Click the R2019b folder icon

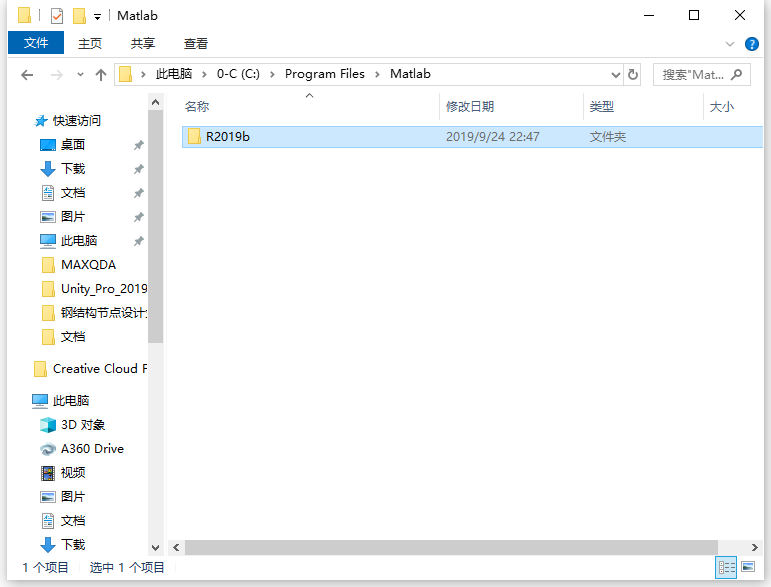tap(194, 136)
